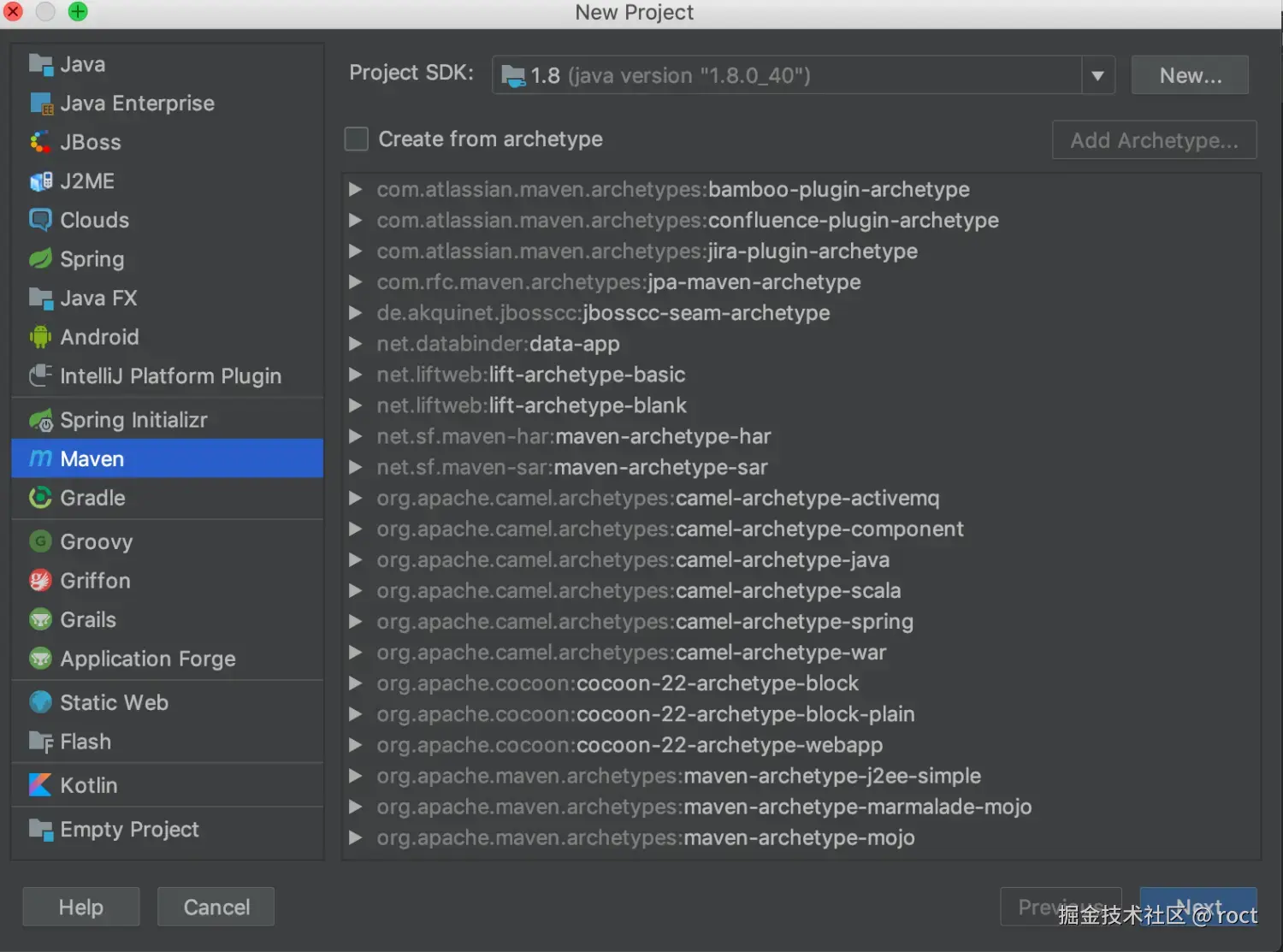Expand maven-archetype-har node
Viewport: 1283px width, 952px height.
tap(355, 436)
